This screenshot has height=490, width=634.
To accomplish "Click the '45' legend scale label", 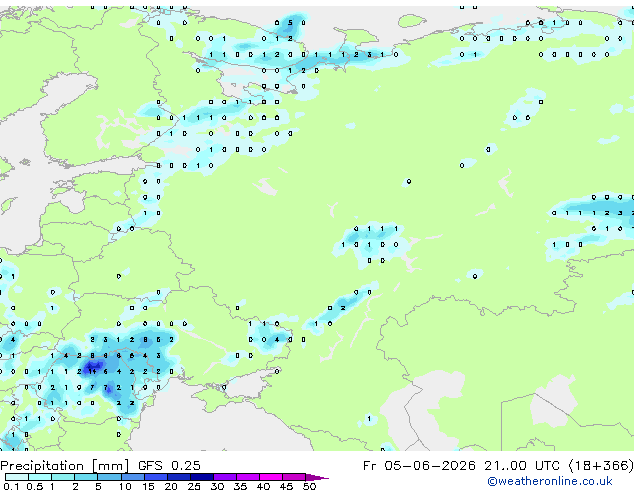I will point(287,486).
